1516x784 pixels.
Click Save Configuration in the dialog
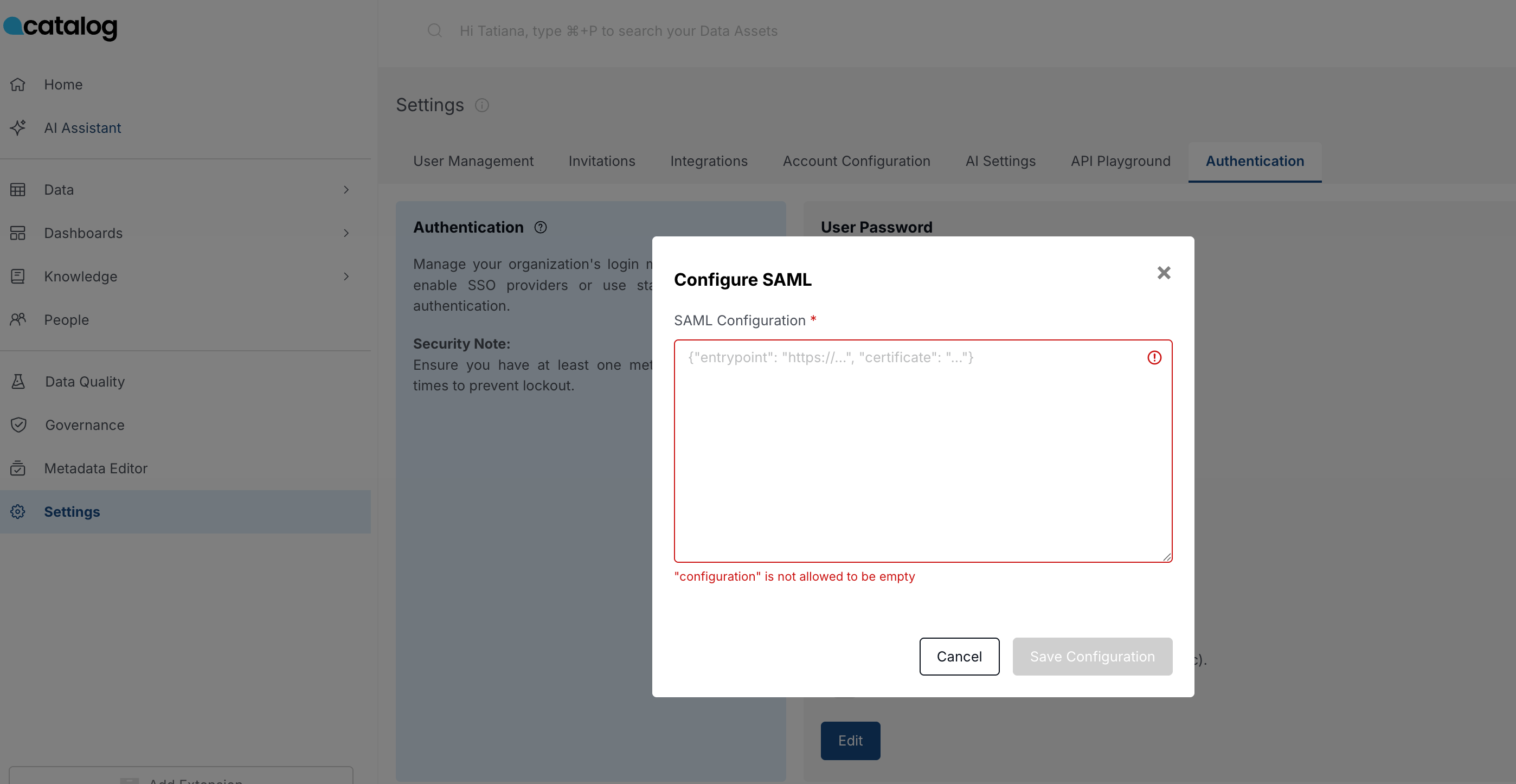(x=1093, y=656)
